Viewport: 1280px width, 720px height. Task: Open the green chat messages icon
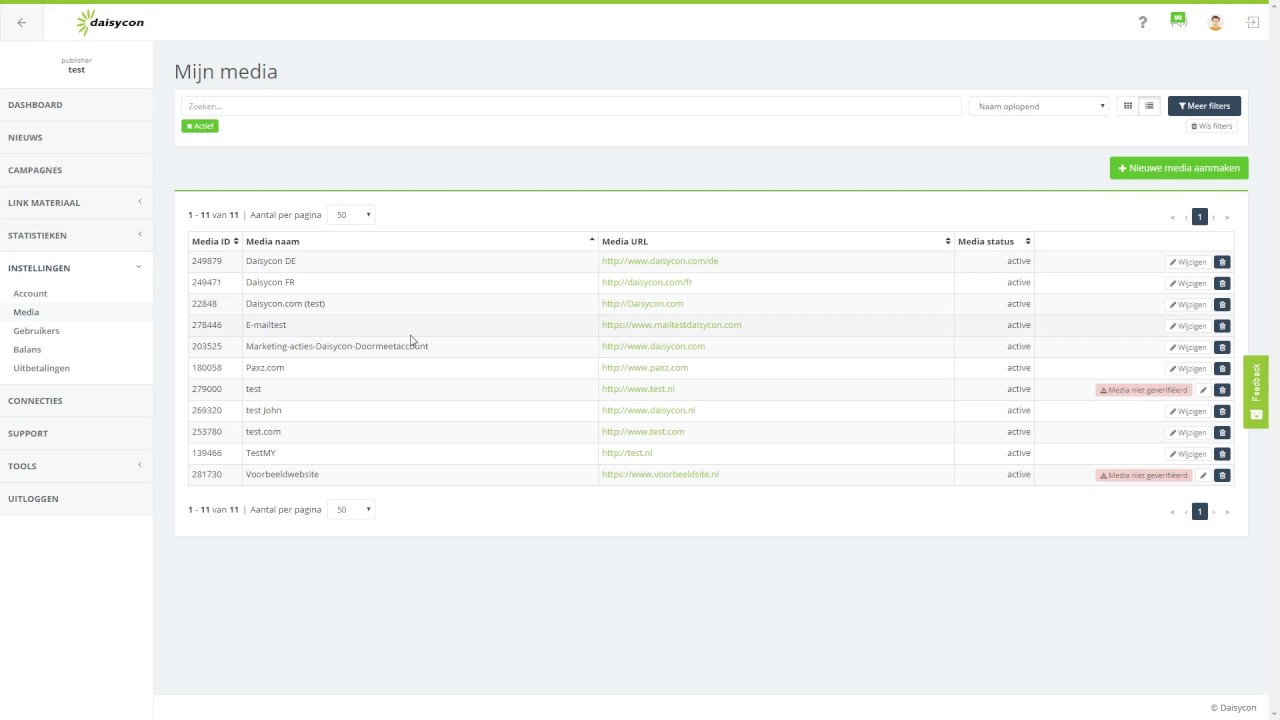[x=1179, y=21]
